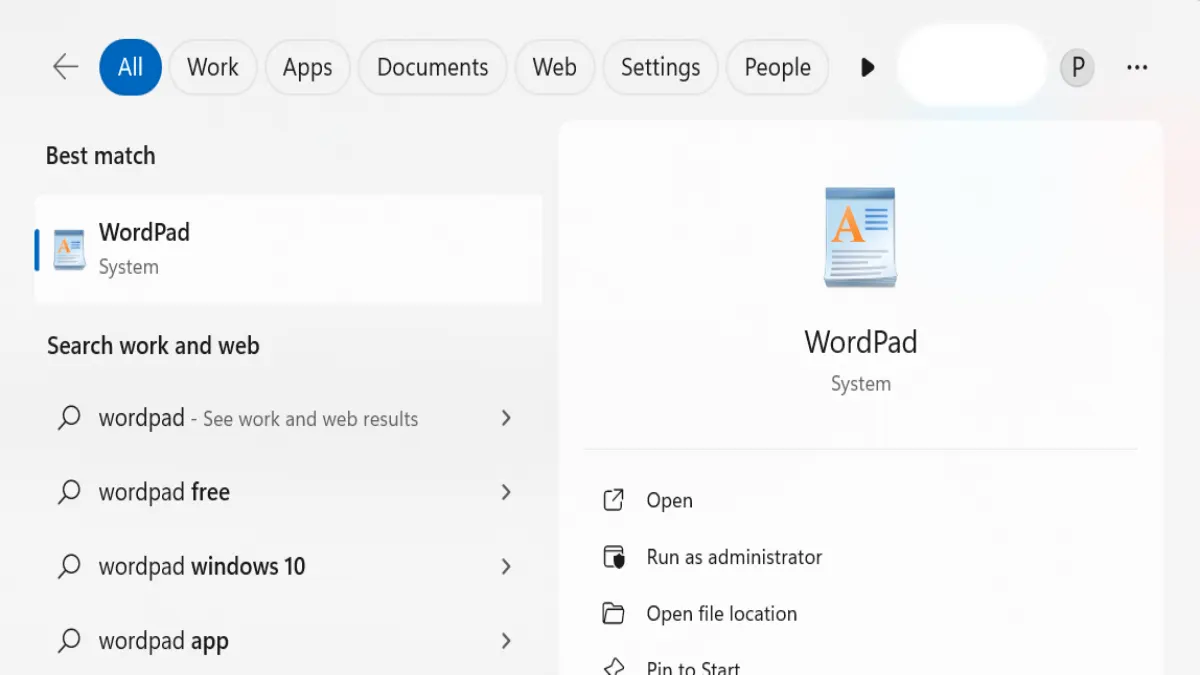1200x675 pixels.
Task: Run WordPad as administrator
Action: tap(733, 557)
